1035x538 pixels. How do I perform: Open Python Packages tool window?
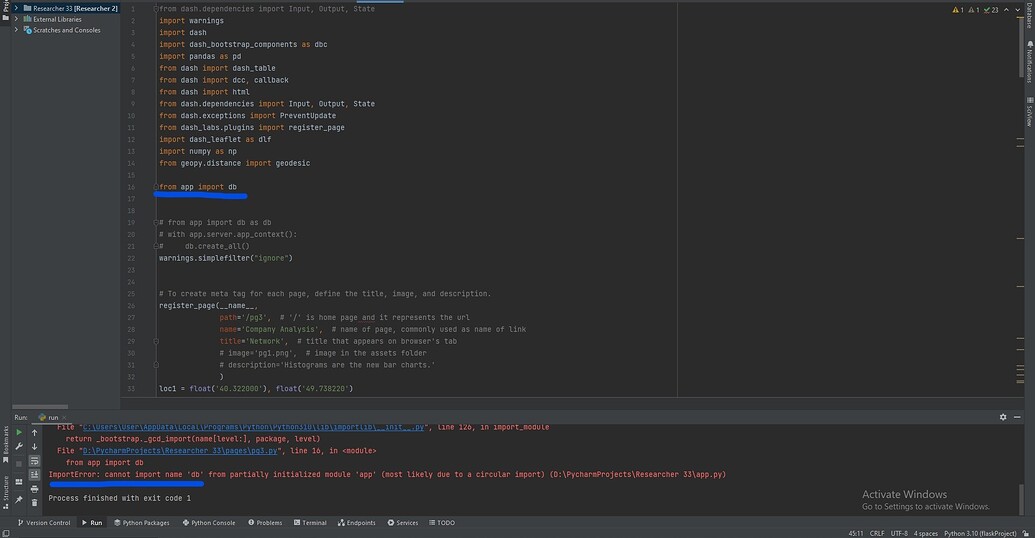(x=141, y=523)
